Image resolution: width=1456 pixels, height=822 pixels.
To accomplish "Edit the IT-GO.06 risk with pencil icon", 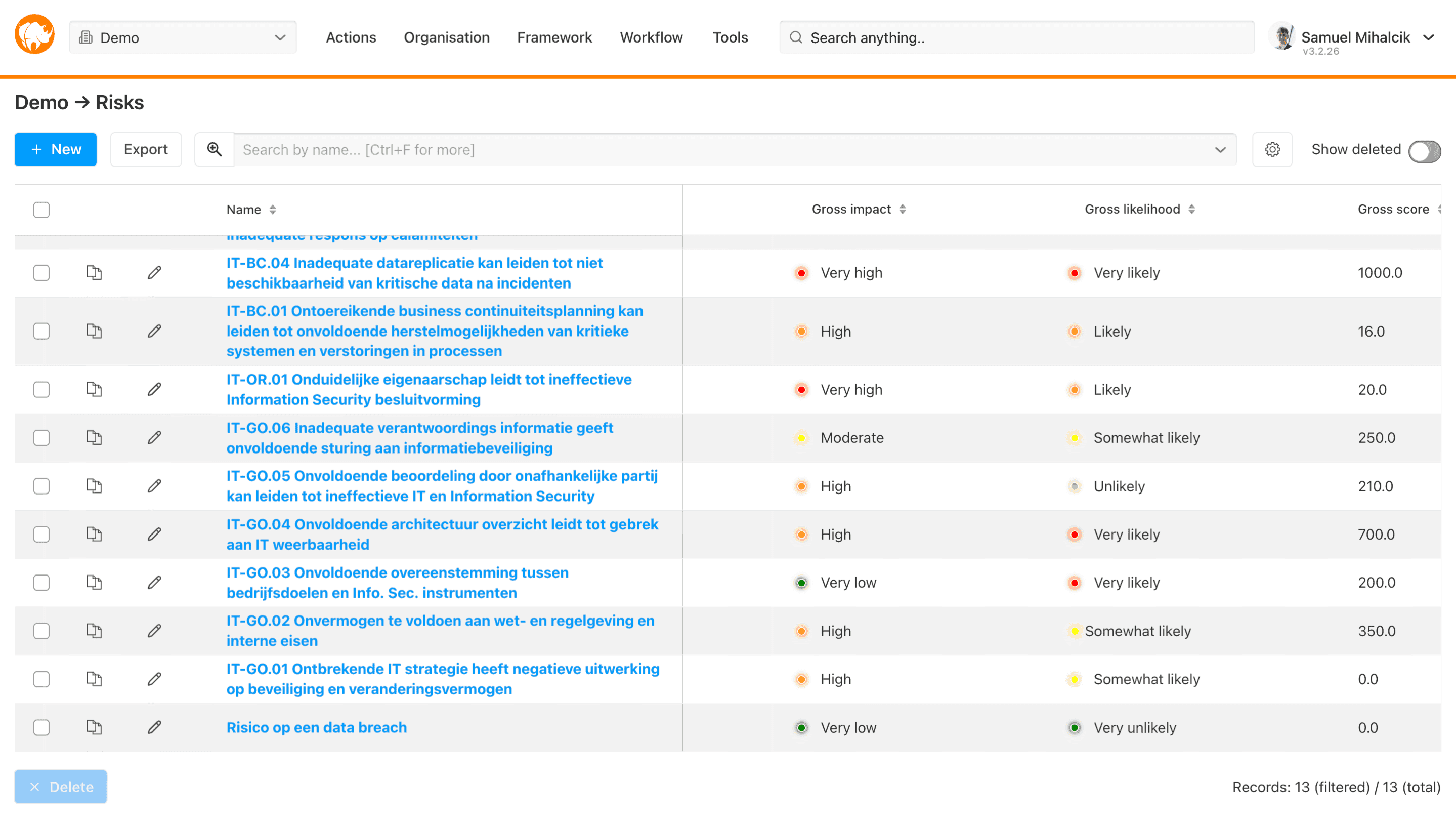I will pyautogui.click(x=154, y=437).
